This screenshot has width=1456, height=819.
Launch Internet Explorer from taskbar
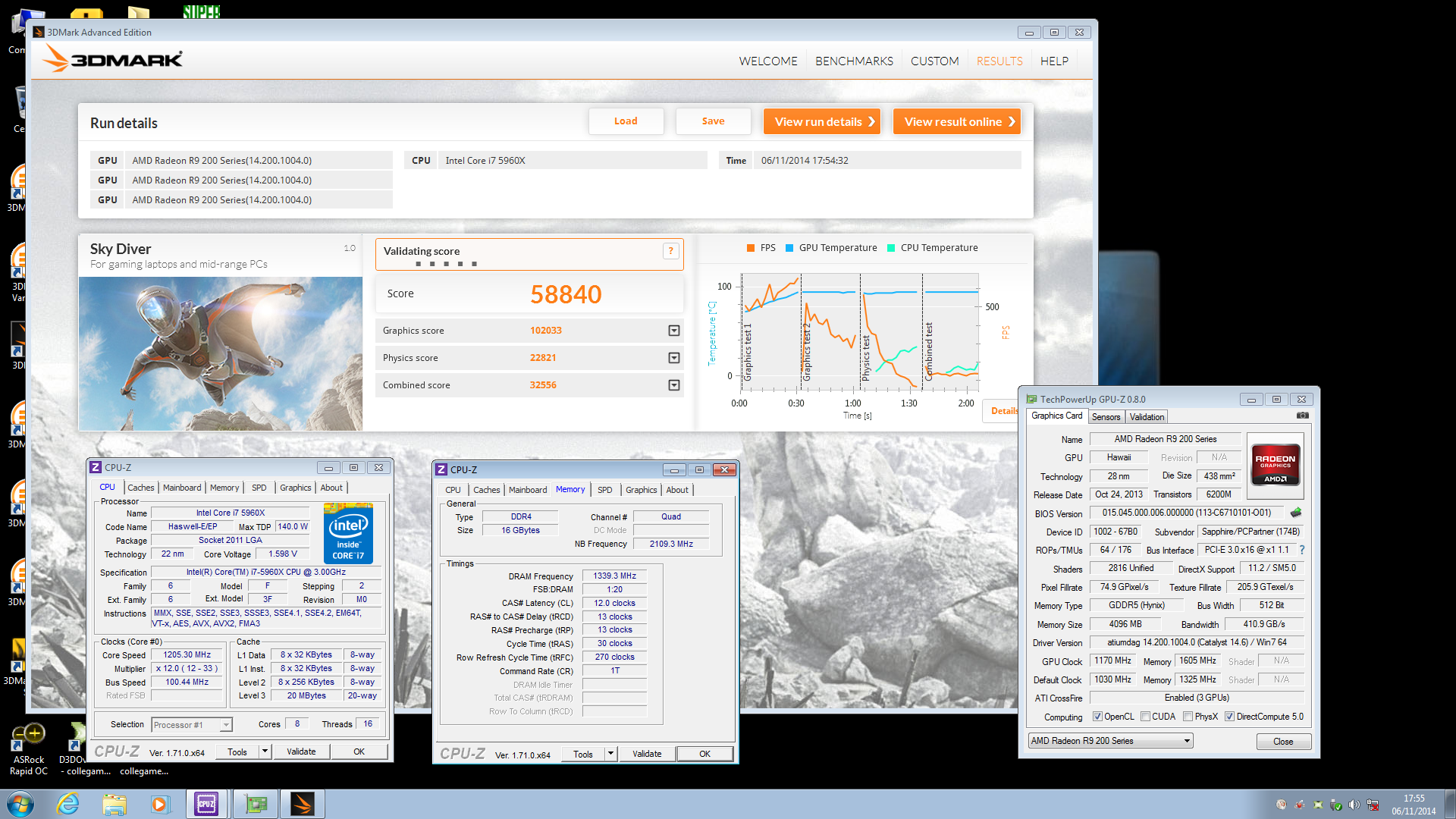[x=68, y=804]
